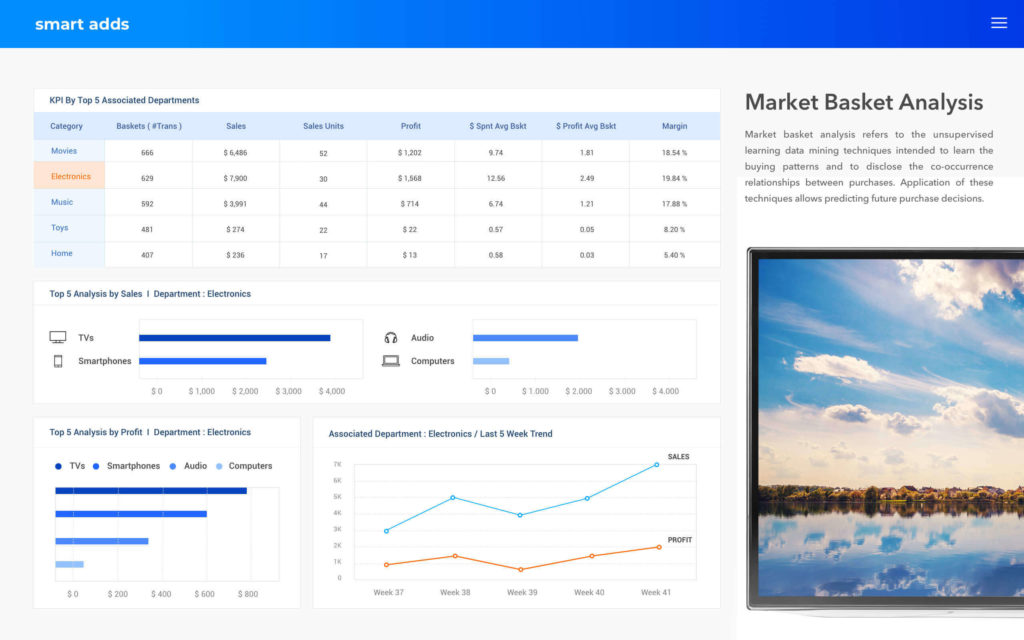This screenshot has height=640, width=1024.
Task: Click the lake landscape monitor image
Action: (890, 428)
